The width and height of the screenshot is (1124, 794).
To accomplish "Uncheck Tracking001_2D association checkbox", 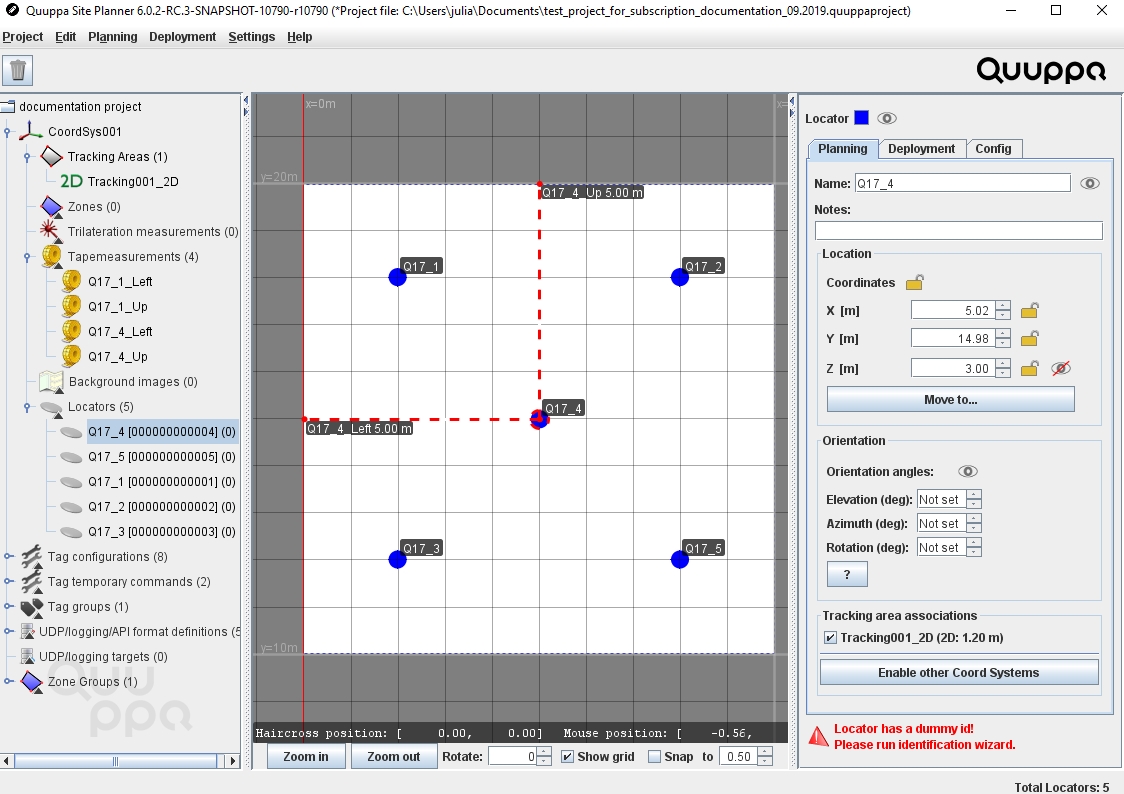I will point(830,637).
